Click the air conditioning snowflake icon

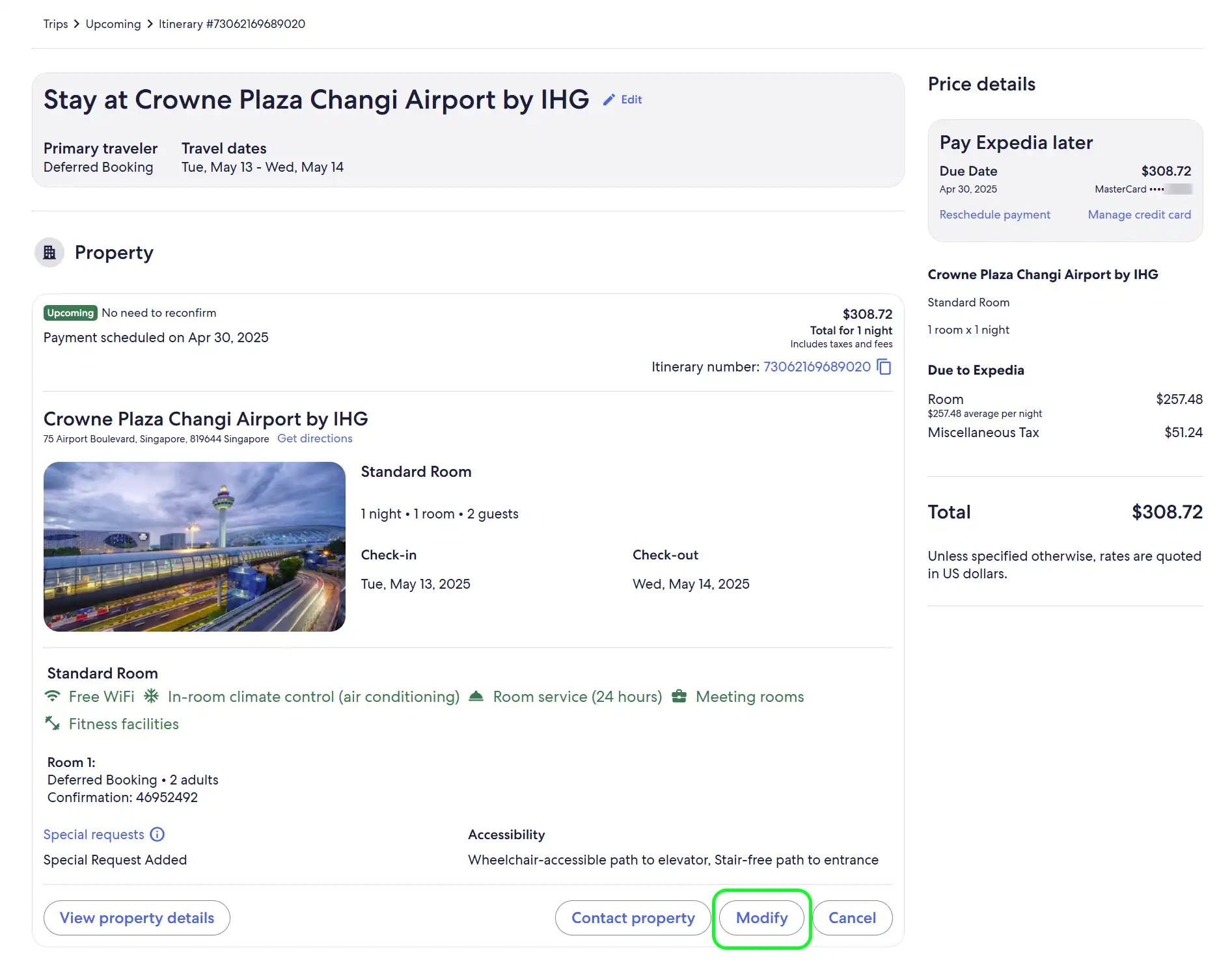click(152, 696)
